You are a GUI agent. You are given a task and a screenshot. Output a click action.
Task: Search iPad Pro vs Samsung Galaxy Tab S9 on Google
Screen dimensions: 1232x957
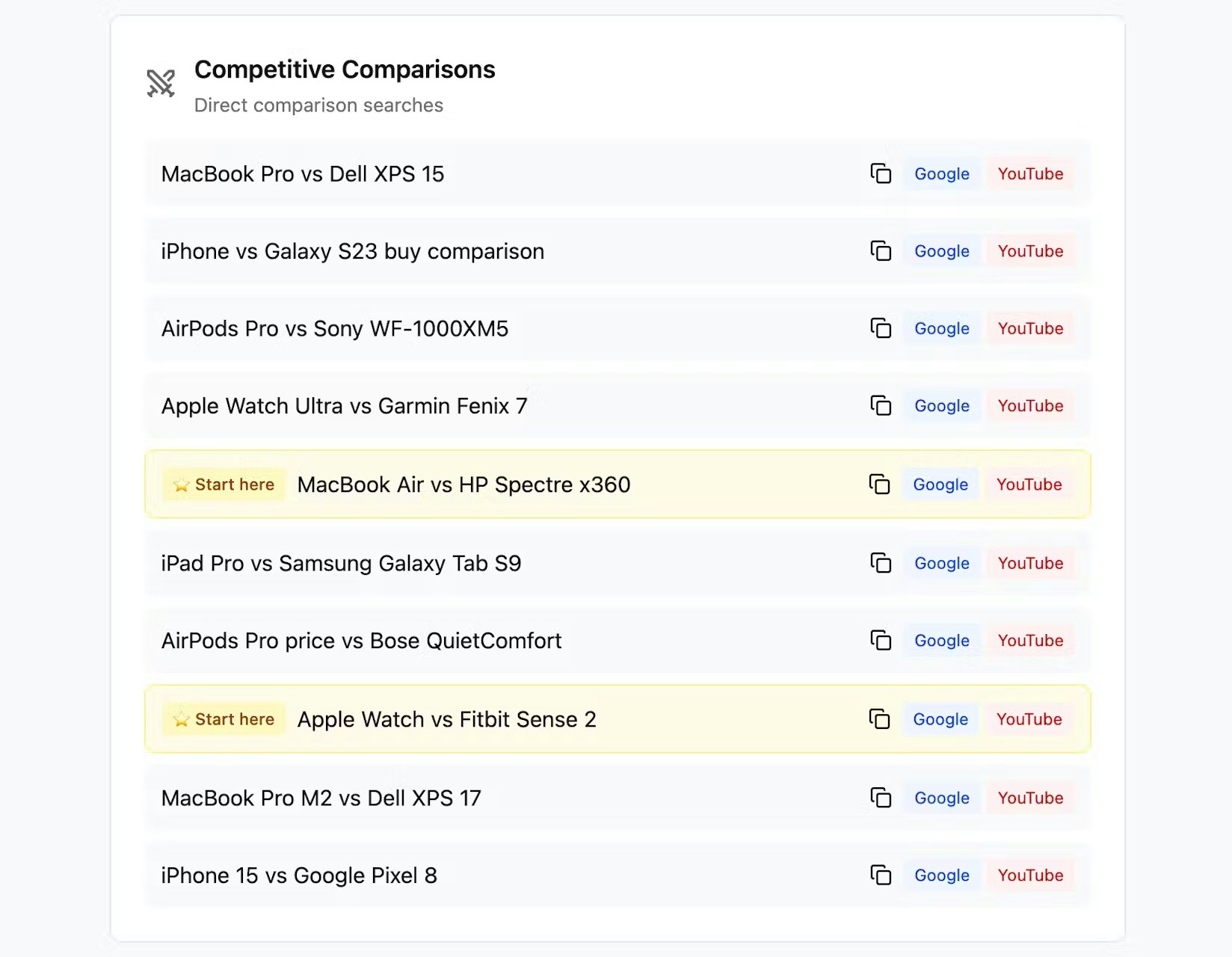click(941, 563)
